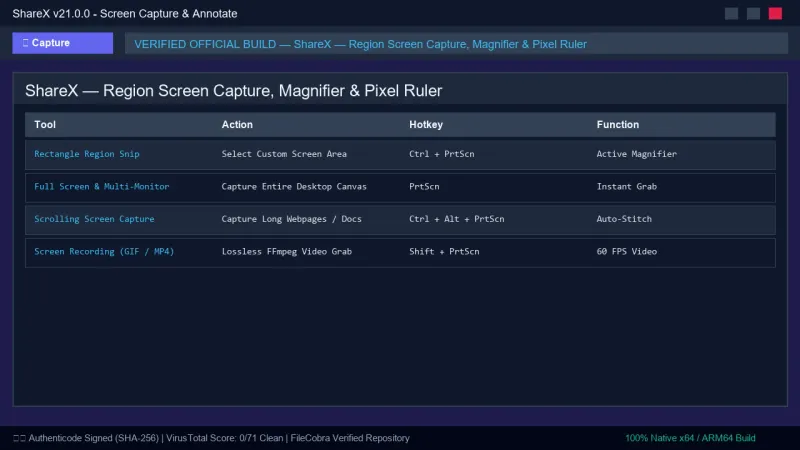
Task: Click the maximize window button
Action: (x=753, y=14)
